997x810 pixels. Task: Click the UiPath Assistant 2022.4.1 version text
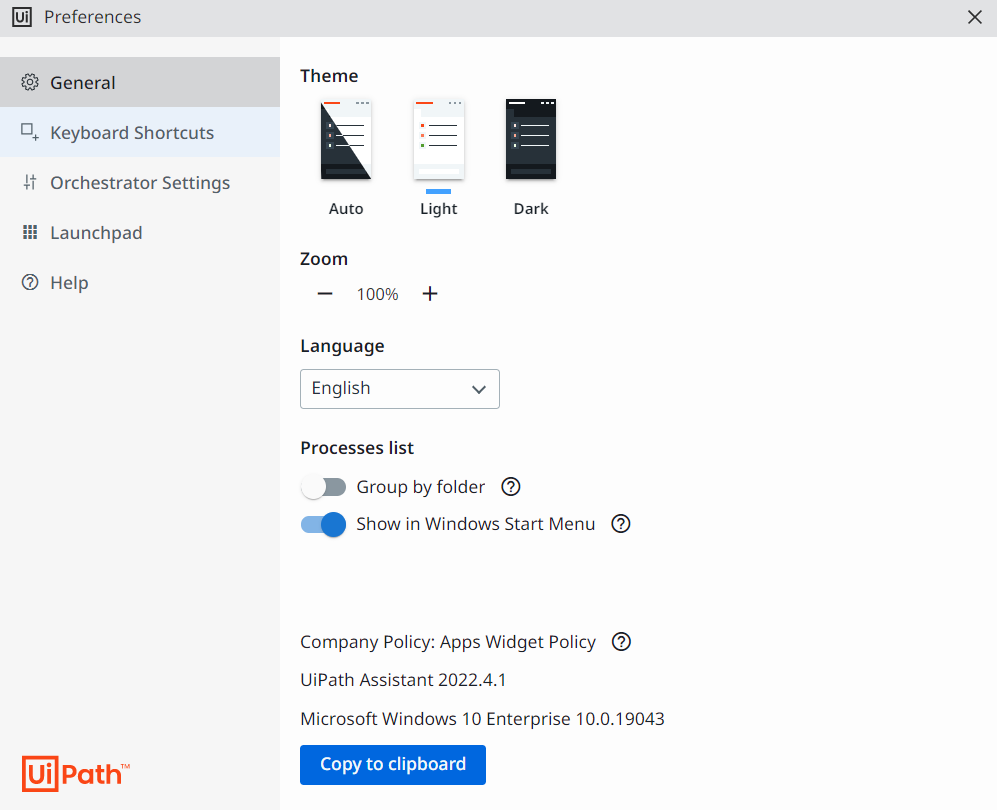(x=403, y=680)
